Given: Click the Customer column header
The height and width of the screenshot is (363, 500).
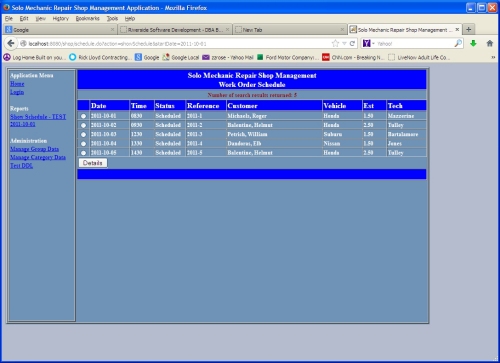Looking at the screenshot, I should 274,106.
